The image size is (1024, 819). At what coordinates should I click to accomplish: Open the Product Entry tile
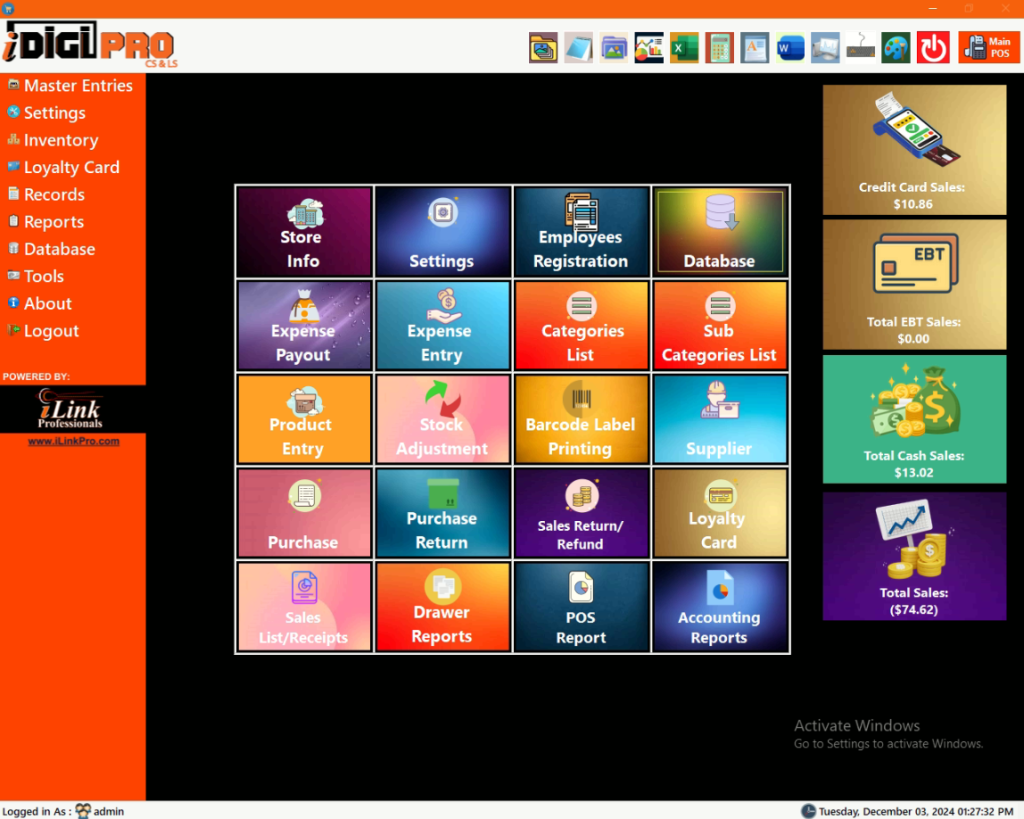304,419
